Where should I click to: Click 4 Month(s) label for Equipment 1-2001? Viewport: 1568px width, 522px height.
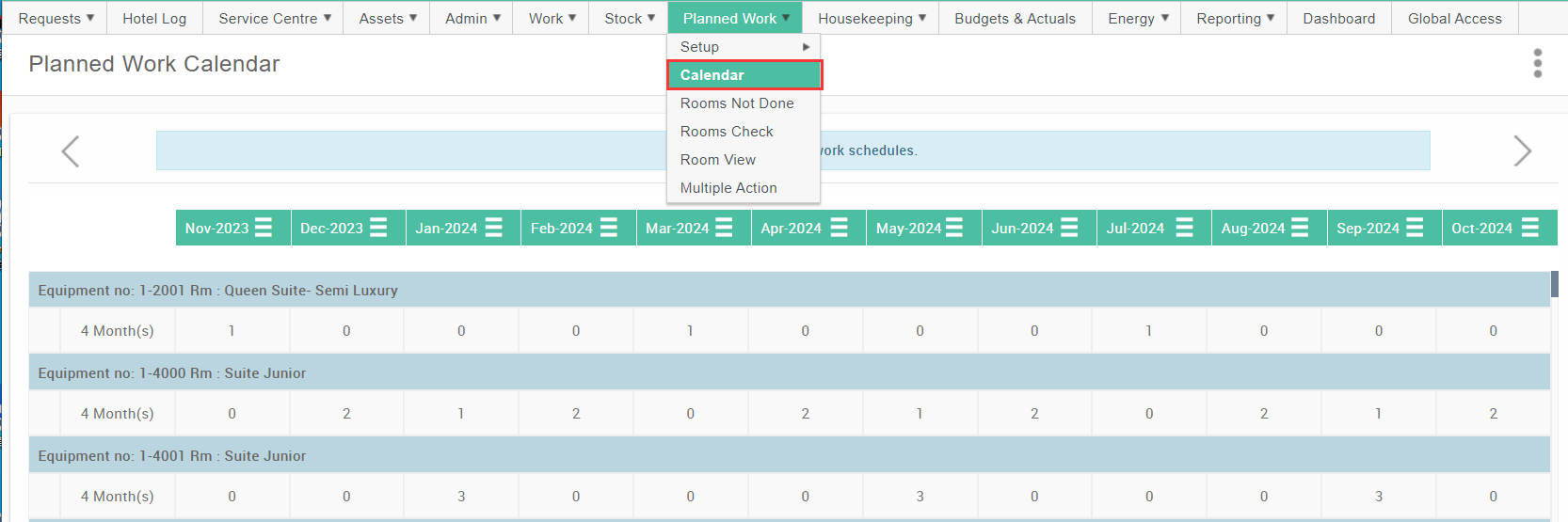coord(117,331)
